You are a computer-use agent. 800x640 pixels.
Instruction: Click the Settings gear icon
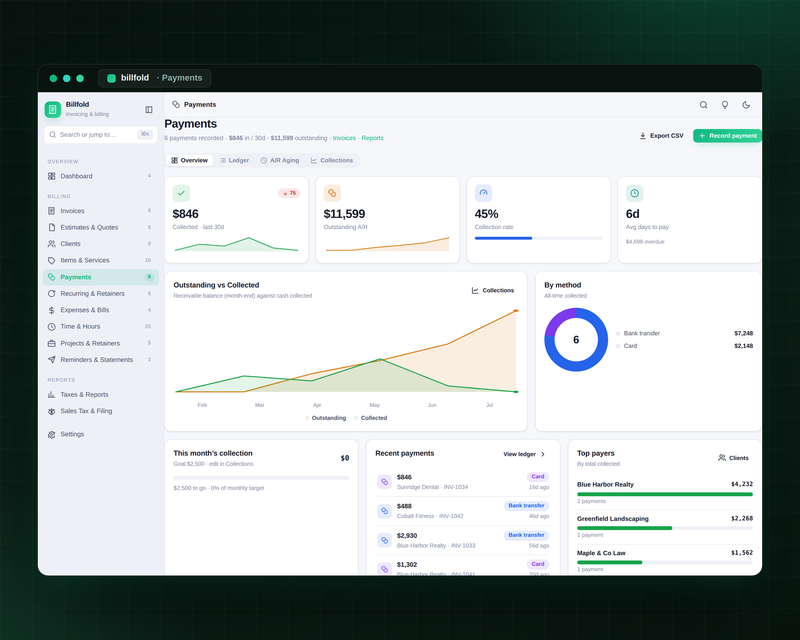pos(52,434)
